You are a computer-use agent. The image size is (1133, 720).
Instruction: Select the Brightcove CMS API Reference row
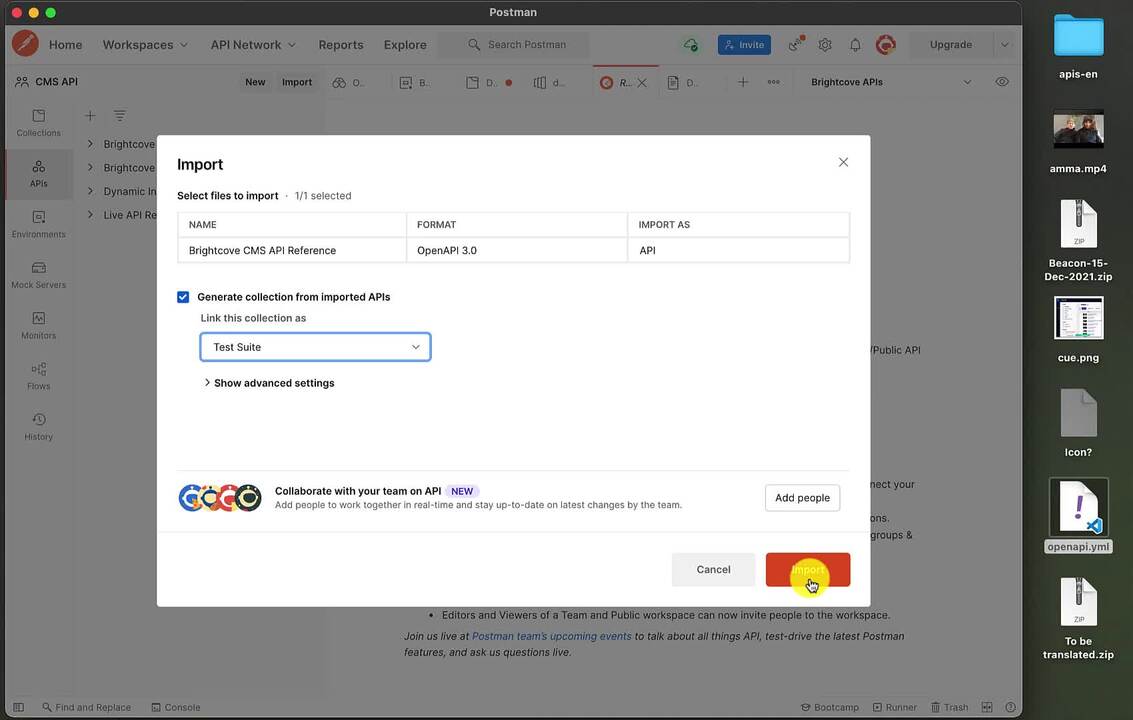click(x=513, y=250)
